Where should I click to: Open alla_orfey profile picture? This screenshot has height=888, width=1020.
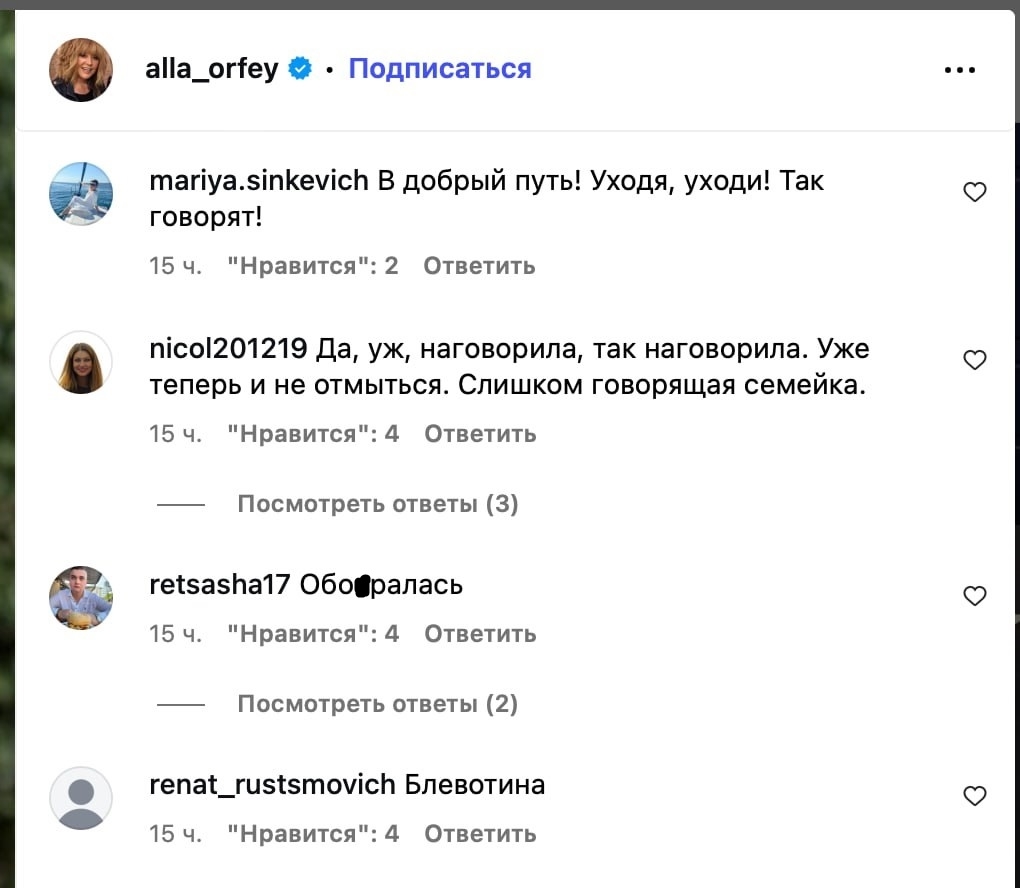tap(81, 70)
